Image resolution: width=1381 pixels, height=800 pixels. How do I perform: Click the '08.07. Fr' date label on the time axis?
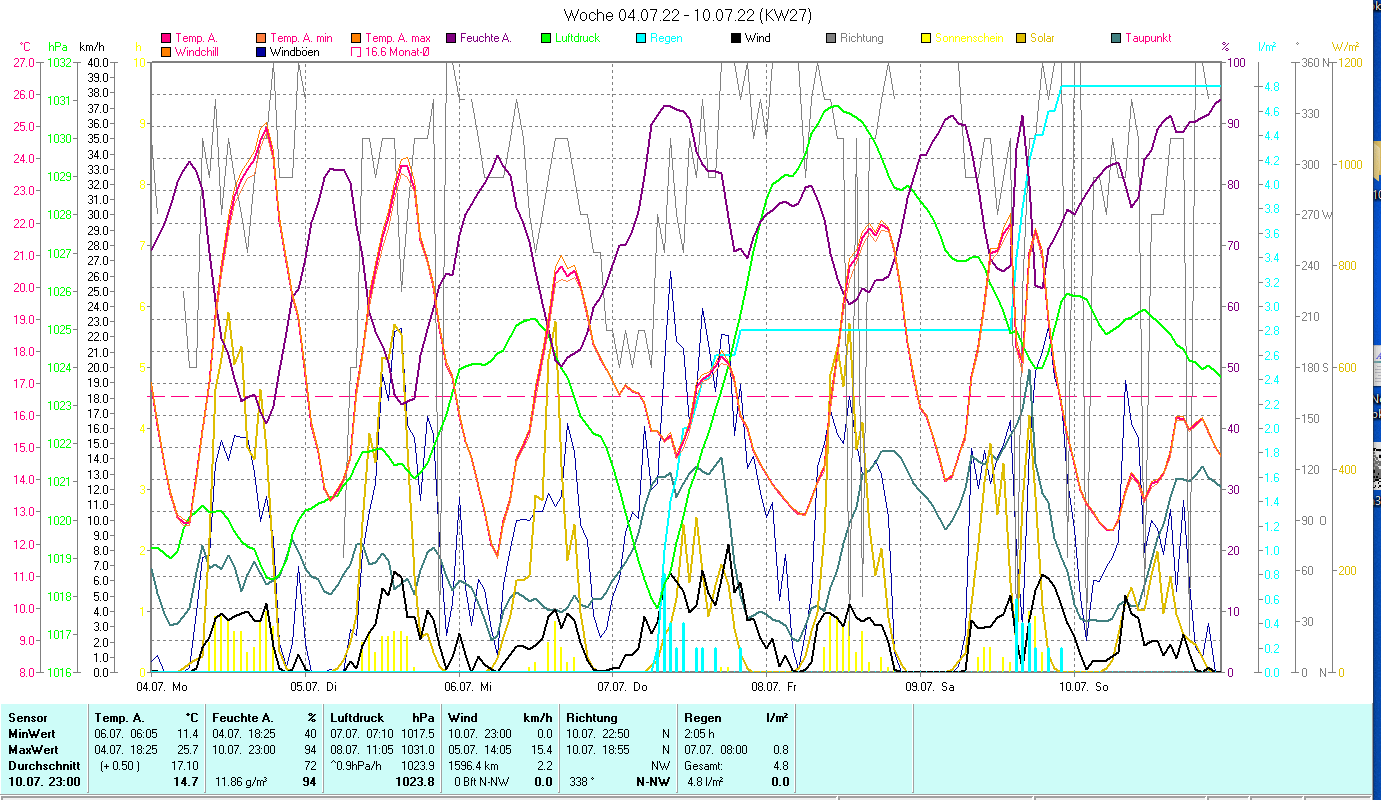pos(775,687)
